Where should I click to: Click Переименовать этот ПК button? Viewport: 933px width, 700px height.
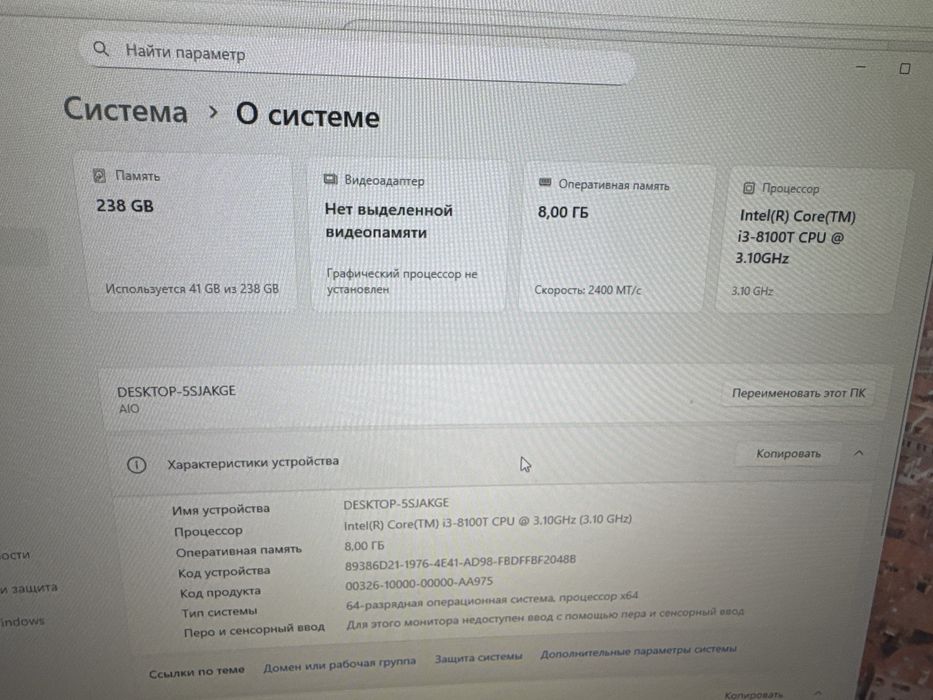[797, 393]
